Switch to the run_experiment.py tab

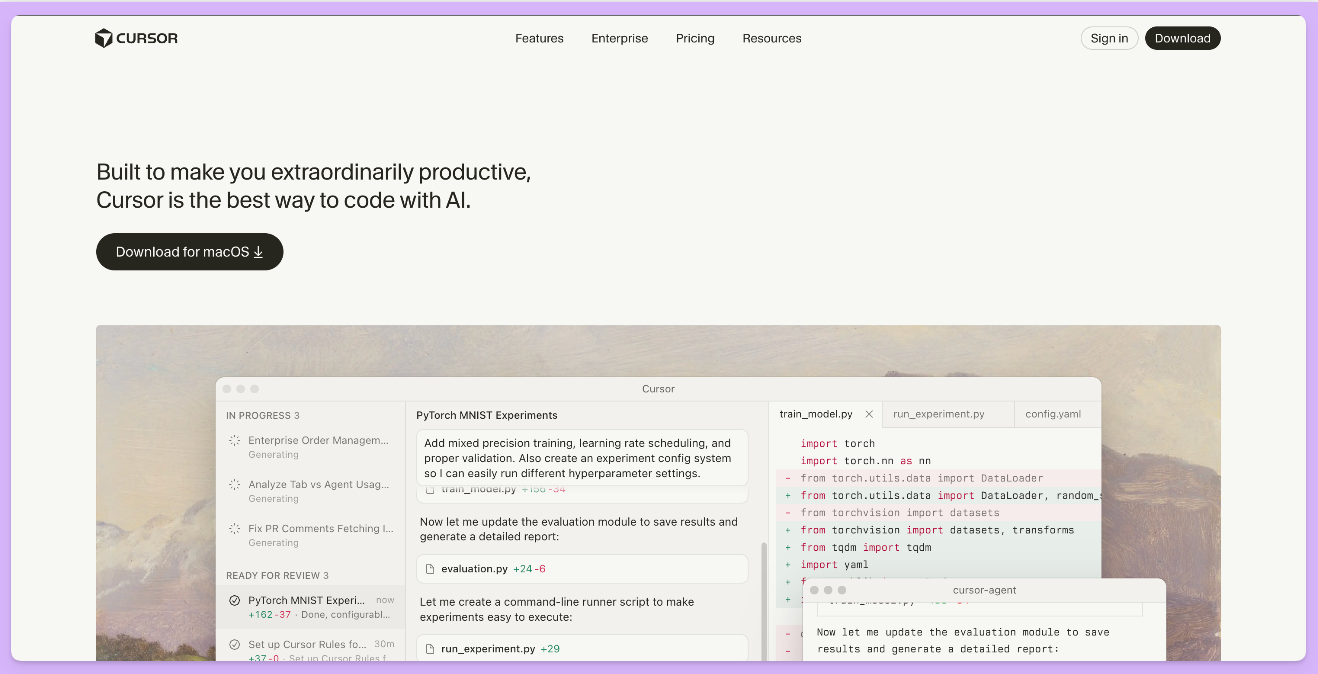938,414
